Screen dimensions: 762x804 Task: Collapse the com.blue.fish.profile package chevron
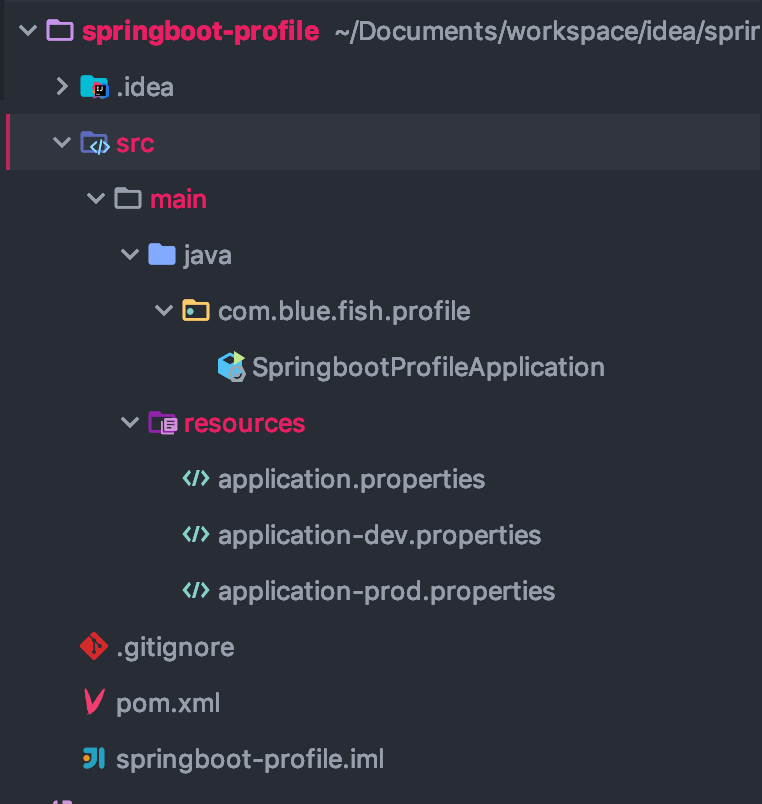pos(164,311)
